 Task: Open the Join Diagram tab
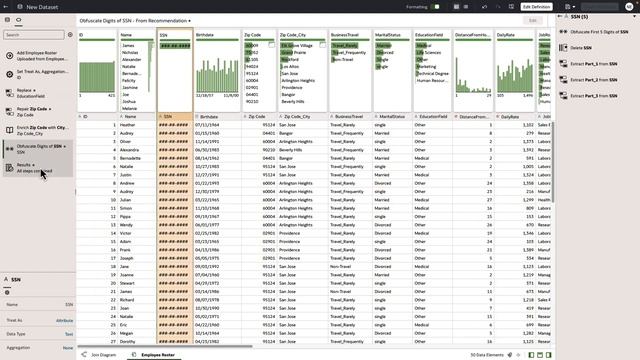(x=99, y=355)
